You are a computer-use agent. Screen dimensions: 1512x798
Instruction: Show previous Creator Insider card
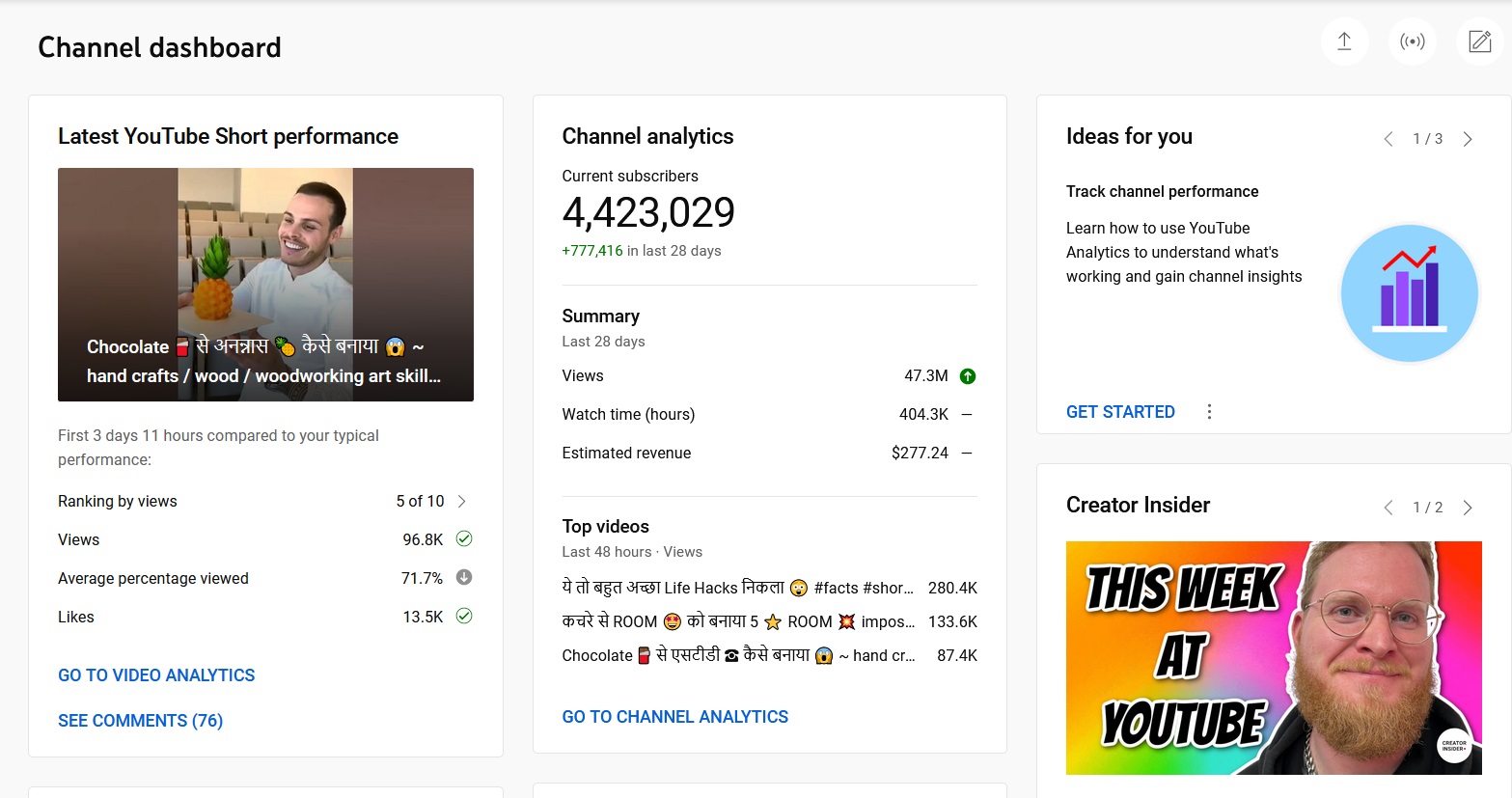1388,508
